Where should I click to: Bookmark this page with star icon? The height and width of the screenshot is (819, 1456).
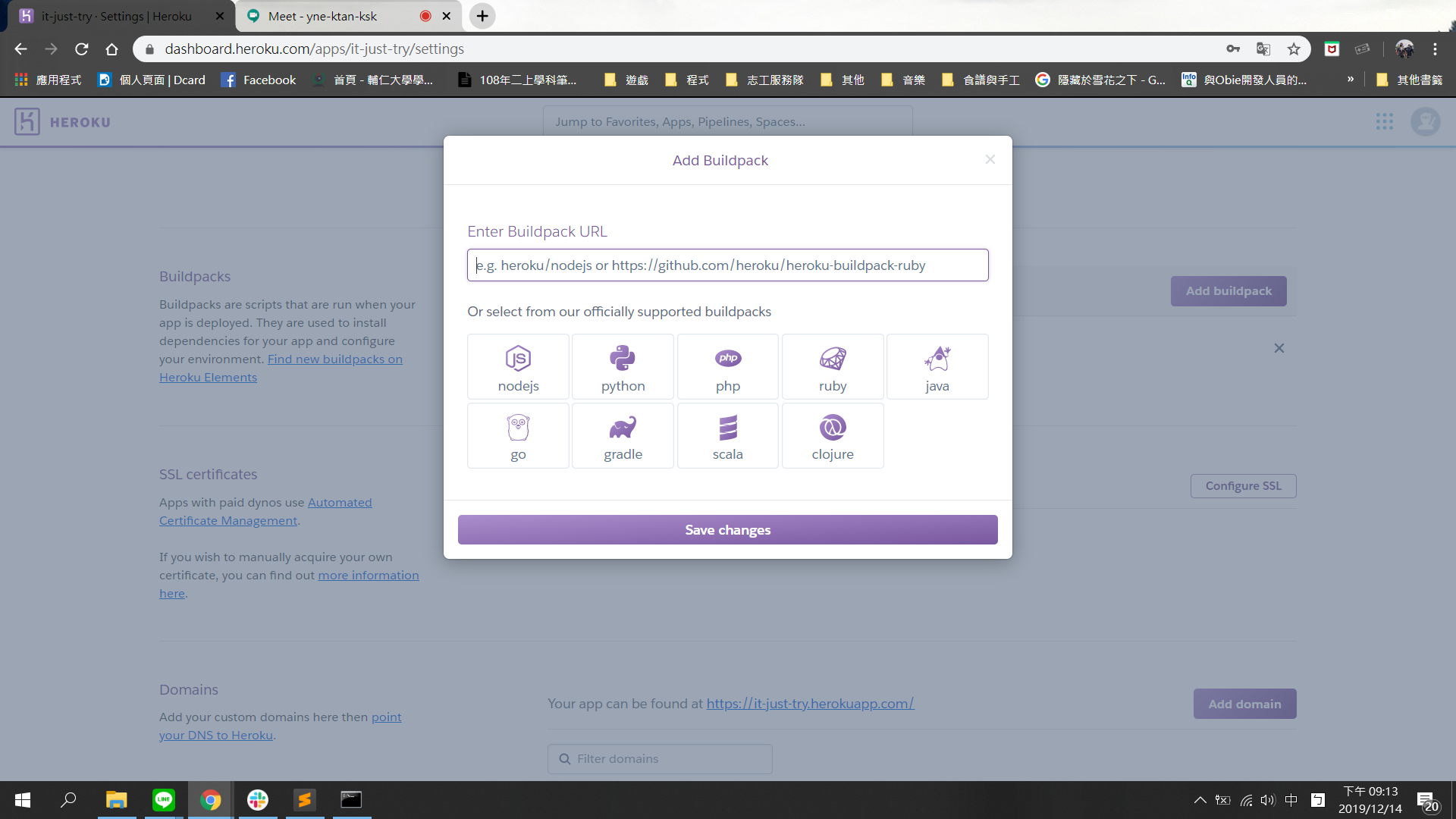pos(1294,49)
